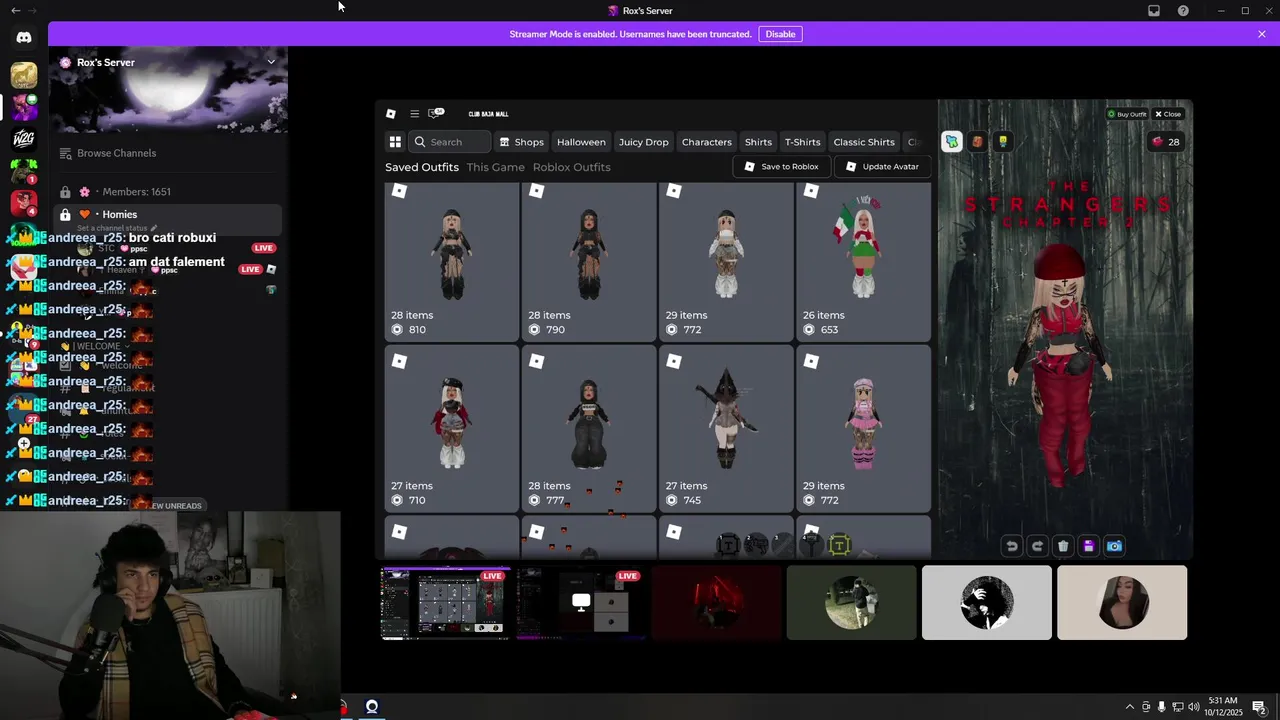Viewport: 1280px width, 720px height.
Task: Select the red-lit participant tile
Action: coord(716,603)
